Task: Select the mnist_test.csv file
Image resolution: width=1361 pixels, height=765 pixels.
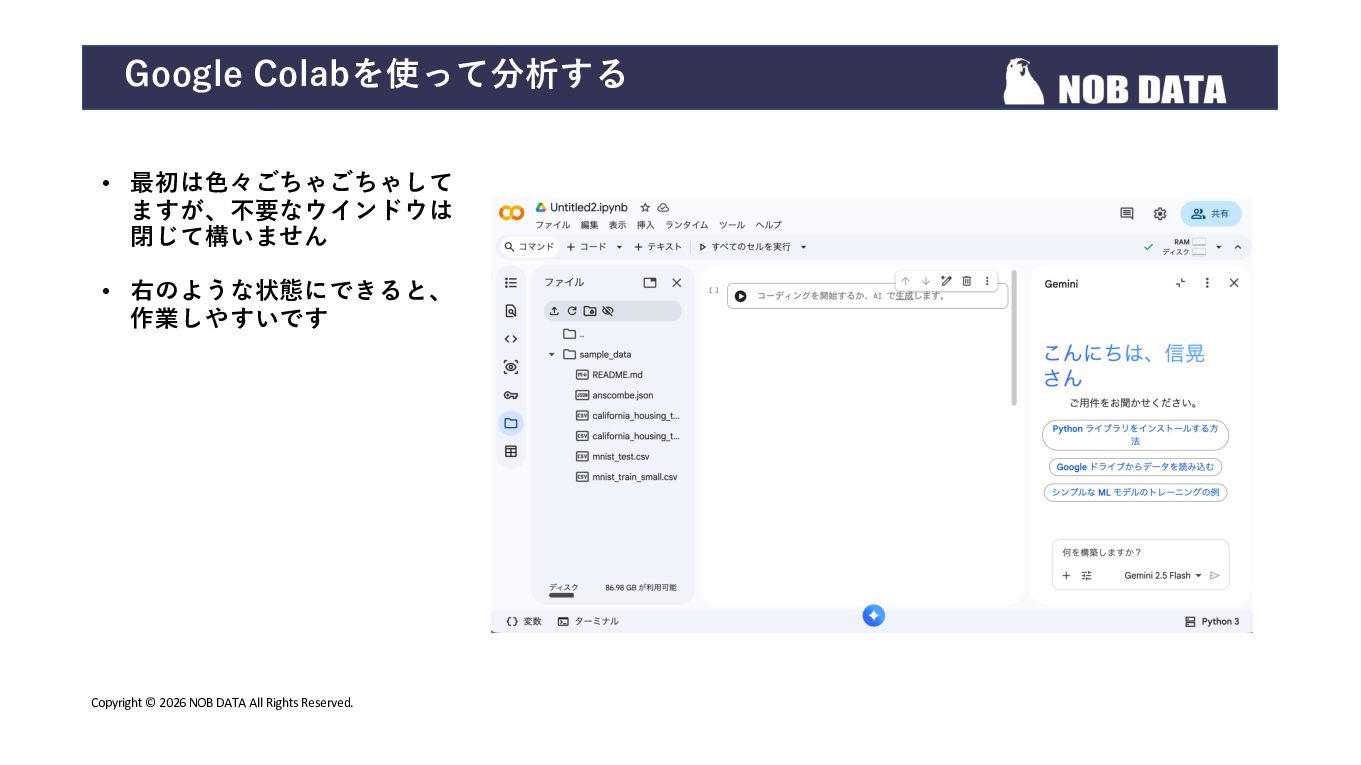Action: (613, 457)
